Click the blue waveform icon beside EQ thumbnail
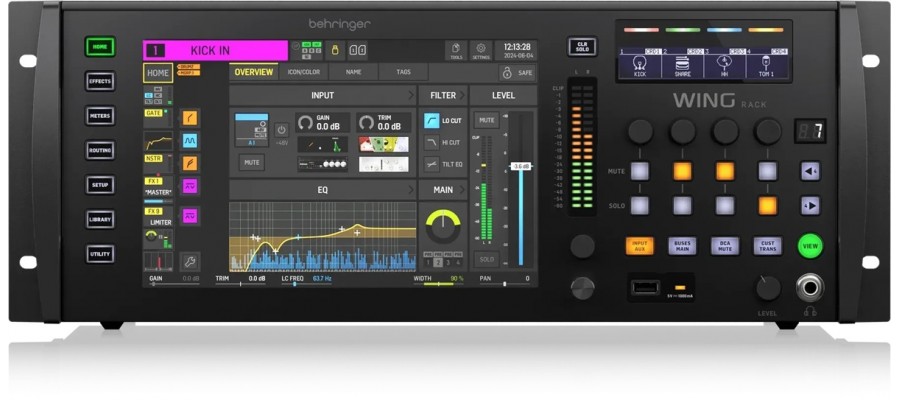The width and height of the screenshot is (900, 400). 190,141
